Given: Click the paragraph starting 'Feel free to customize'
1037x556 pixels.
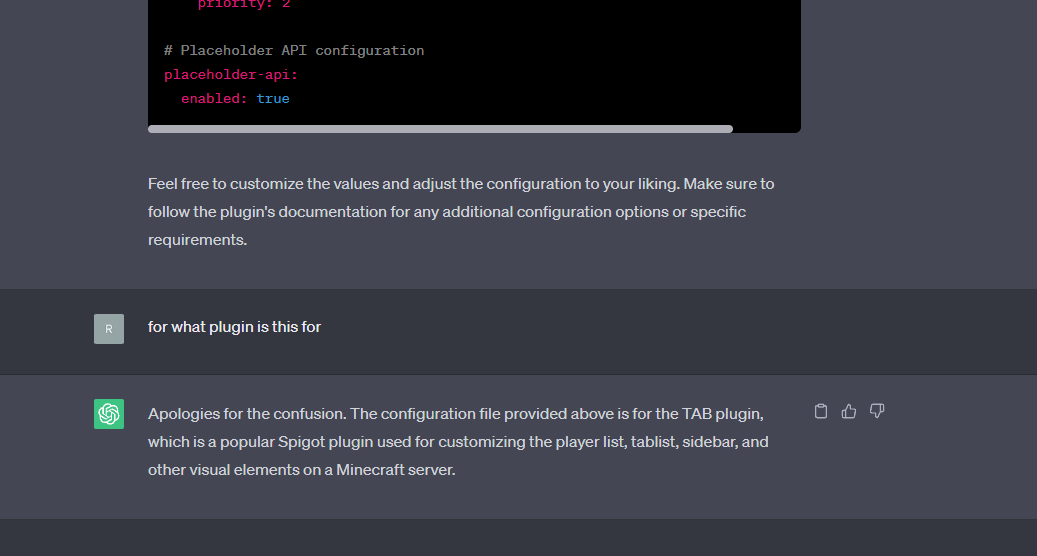Looking at the screenshot, I should click(x=461, y=212).
